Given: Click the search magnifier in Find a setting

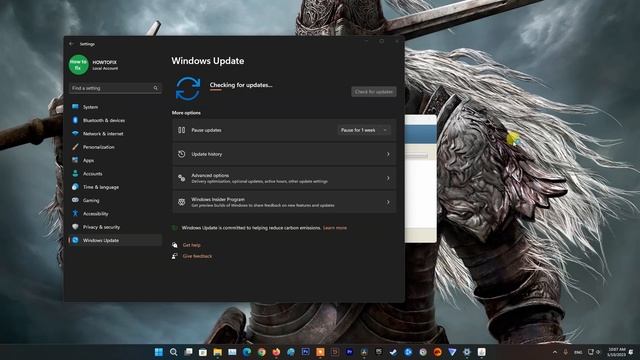Looking at the screenshot, I should click(x=156, y=88).
